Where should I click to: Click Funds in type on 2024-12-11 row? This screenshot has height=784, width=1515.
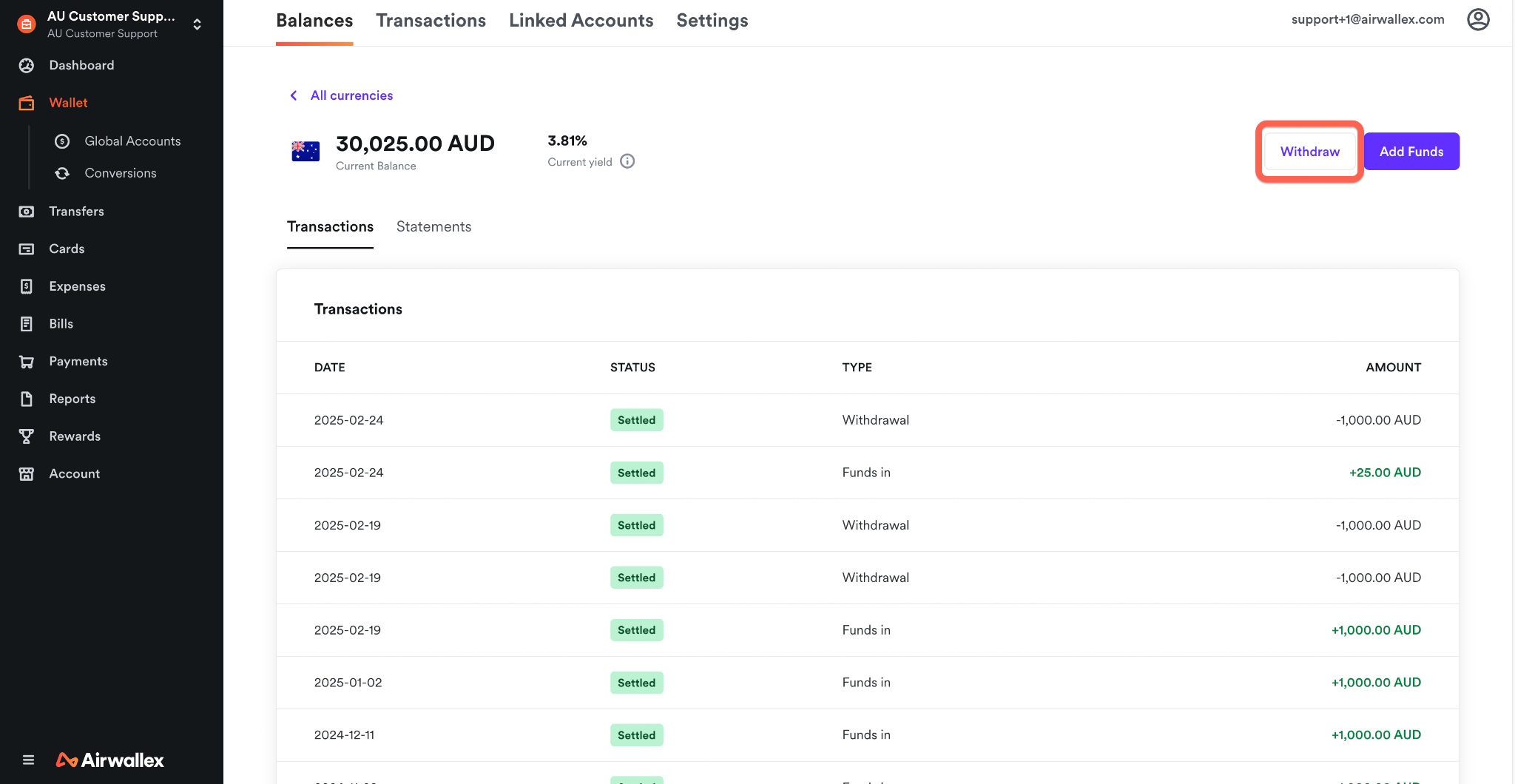click(866, 735)
